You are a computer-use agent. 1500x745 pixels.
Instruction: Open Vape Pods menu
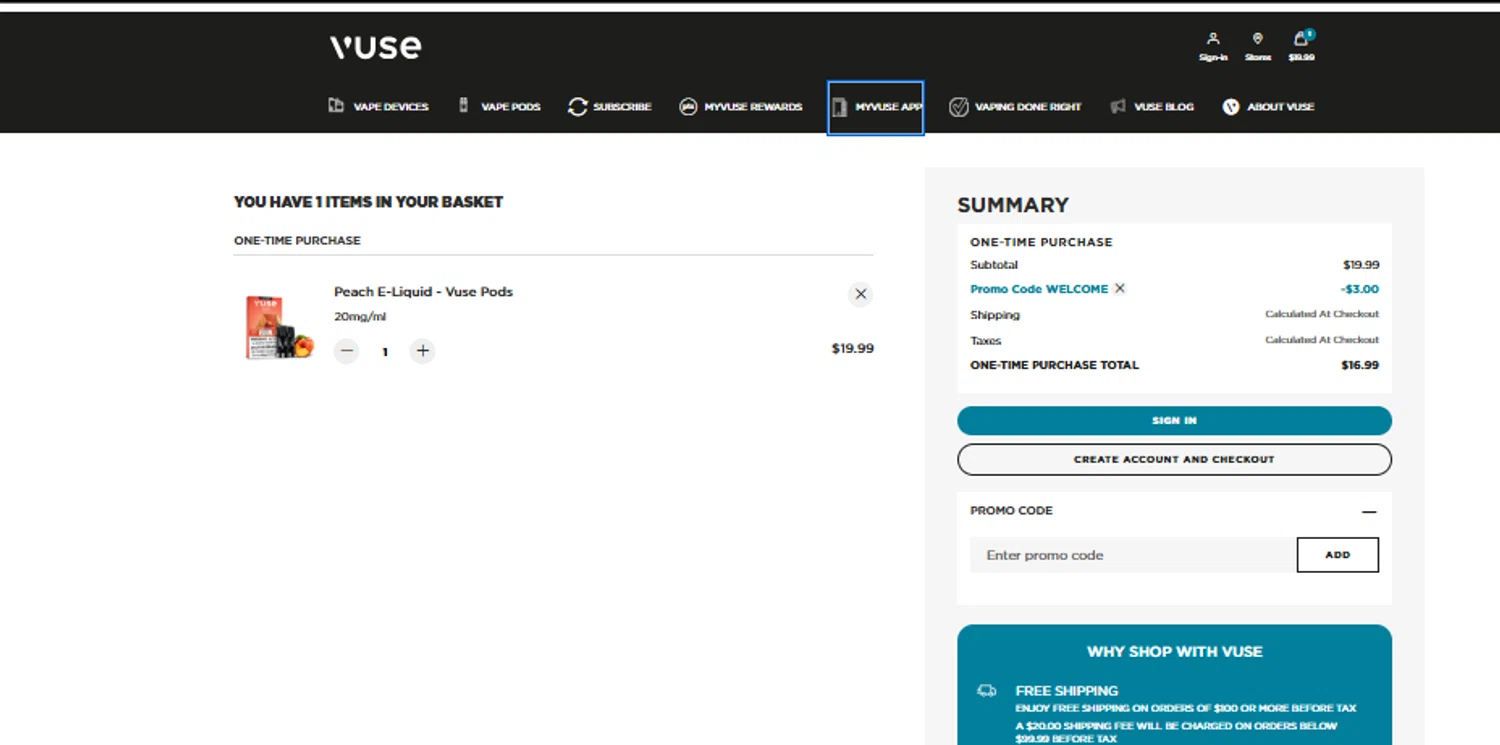click(511, 107)
